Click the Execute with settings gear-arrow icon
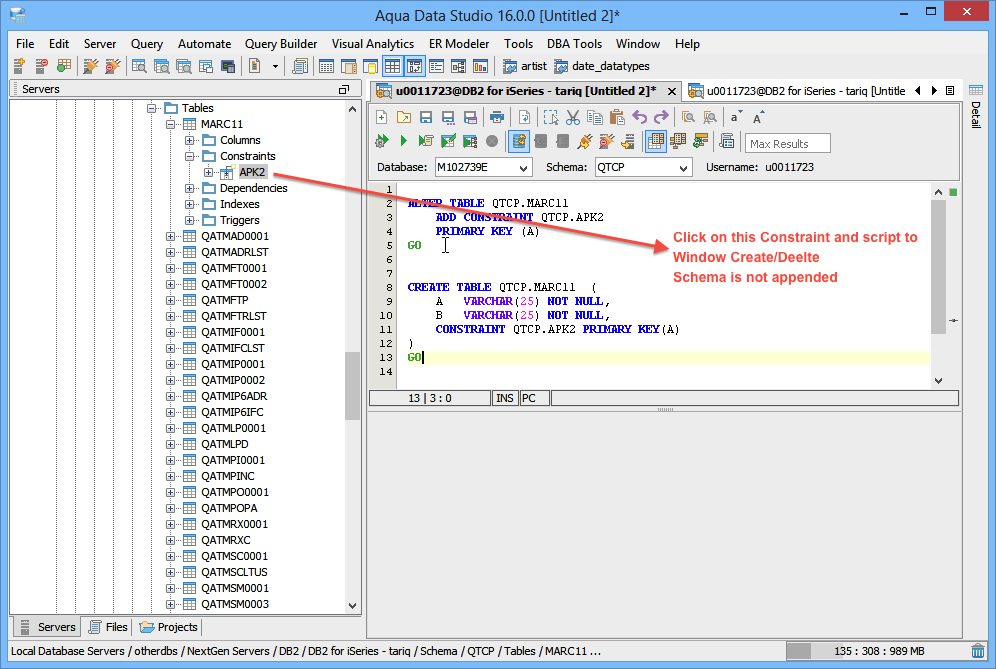The width and height of the screenshot is (996, 669). coord(382,141)
